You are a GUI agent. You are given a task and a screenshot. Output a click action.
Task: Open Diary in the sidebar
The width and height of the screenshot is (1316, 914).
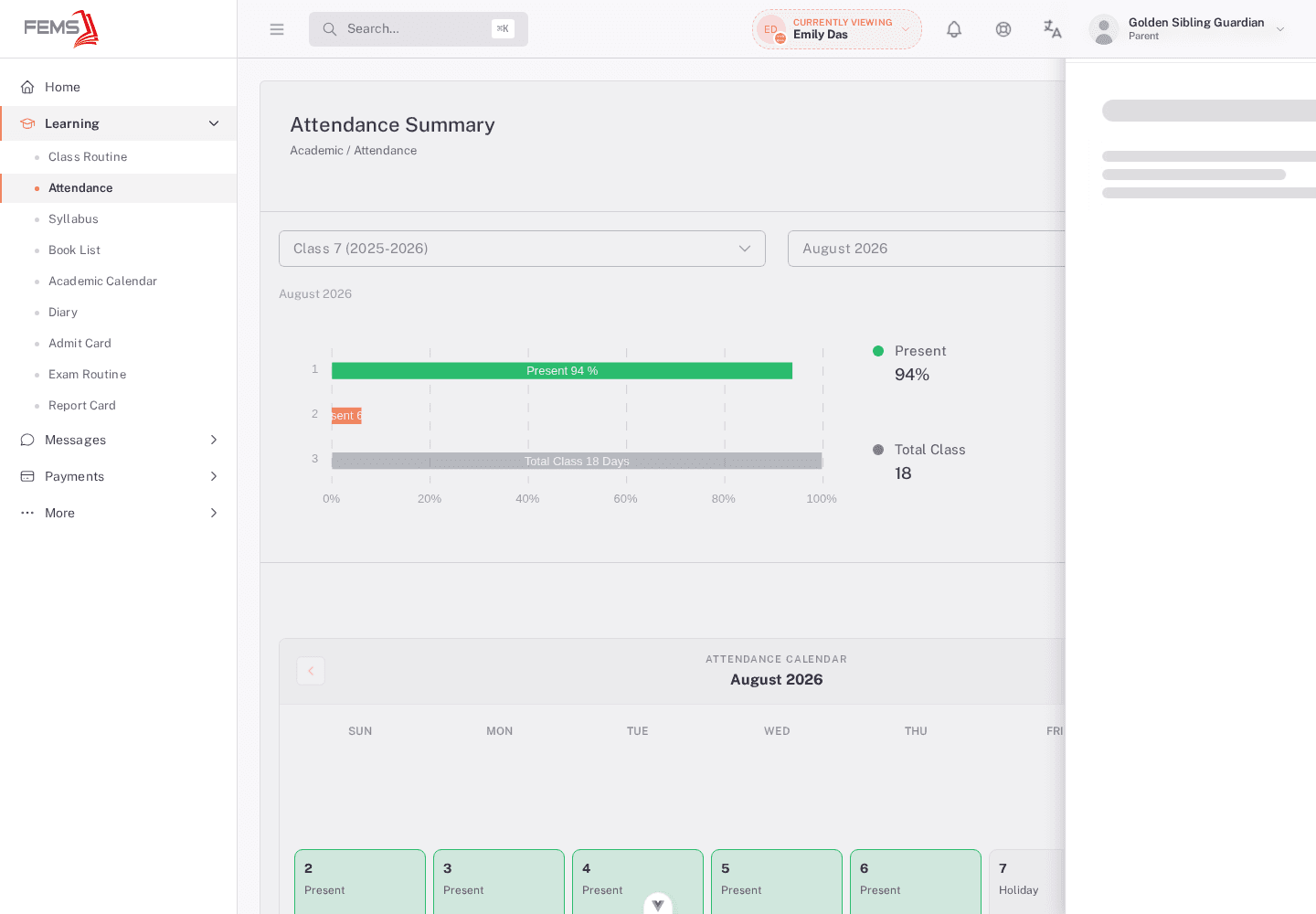63,313
